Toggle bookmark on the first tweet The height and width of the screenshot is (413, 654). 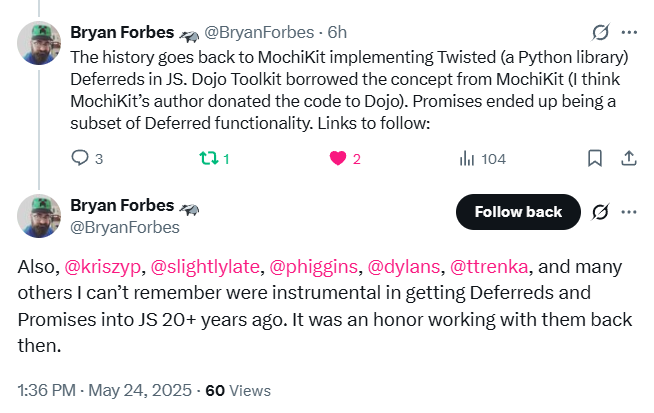point(595,159)
